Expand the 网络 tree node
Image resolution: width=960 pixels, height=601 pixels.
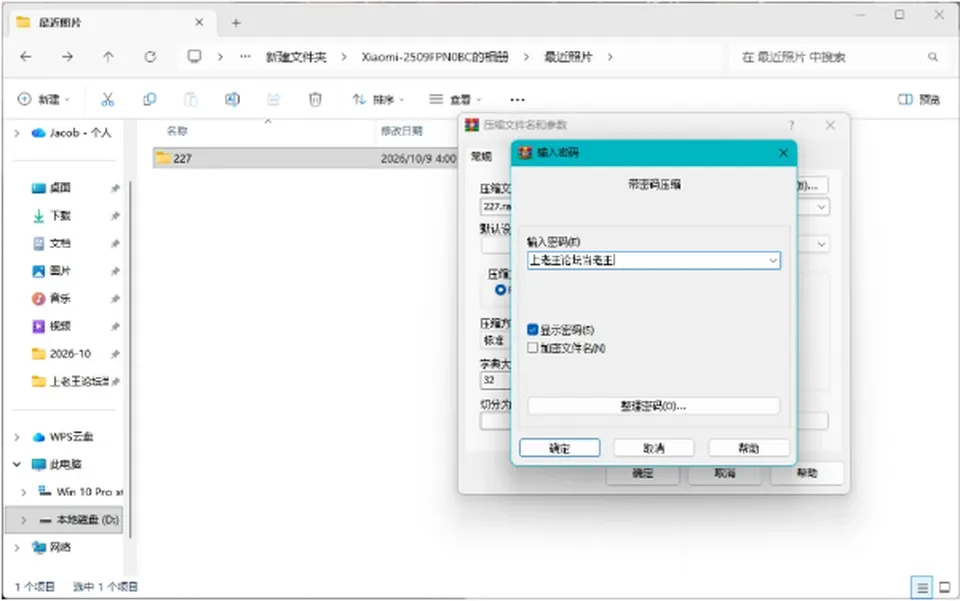(x=17, y=547)
